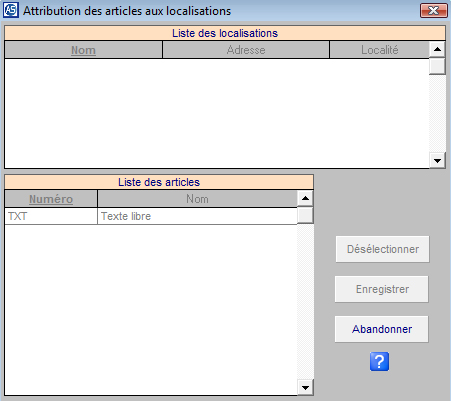
Task: Click the Localité column header
Action: pyautogui.click(x=380, y=50)
